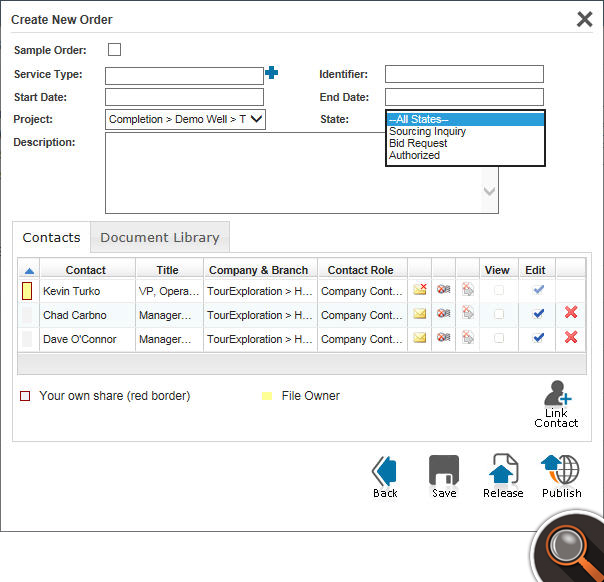Click the Release upload icon

(502, 471)
